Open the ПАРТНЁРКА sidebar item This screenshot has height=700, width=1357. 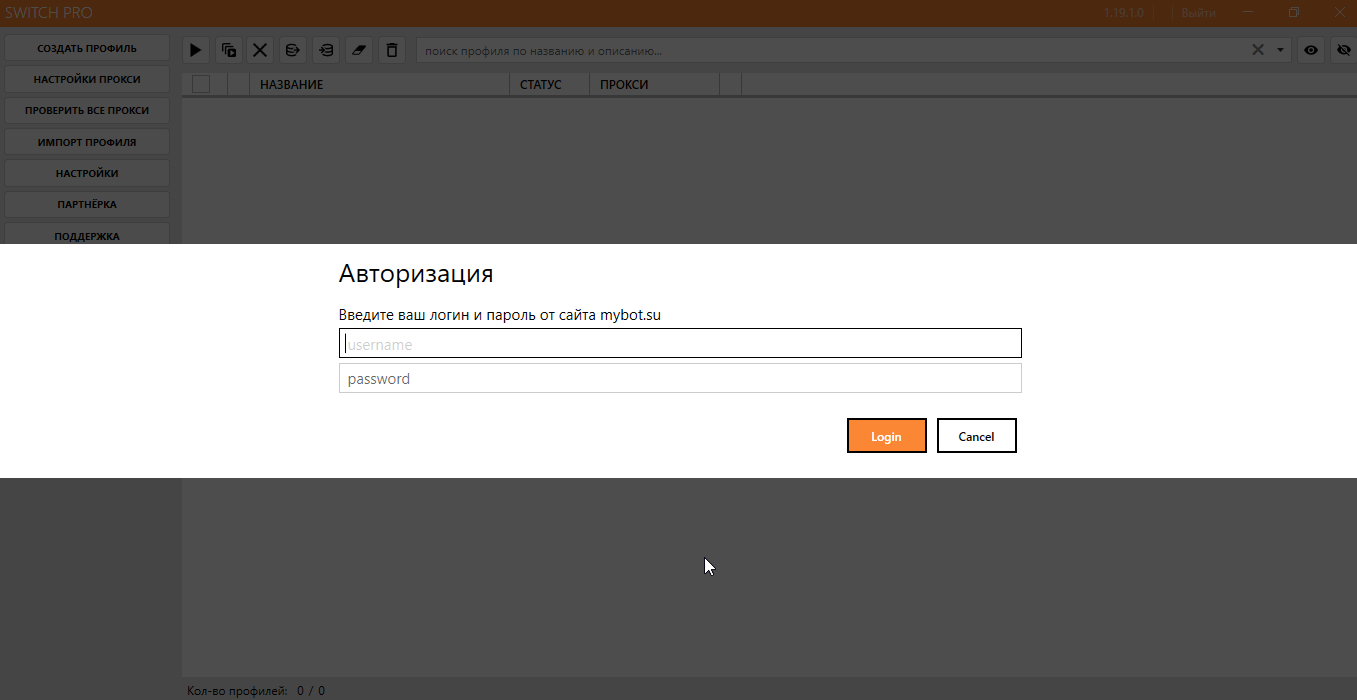point(87,204)
